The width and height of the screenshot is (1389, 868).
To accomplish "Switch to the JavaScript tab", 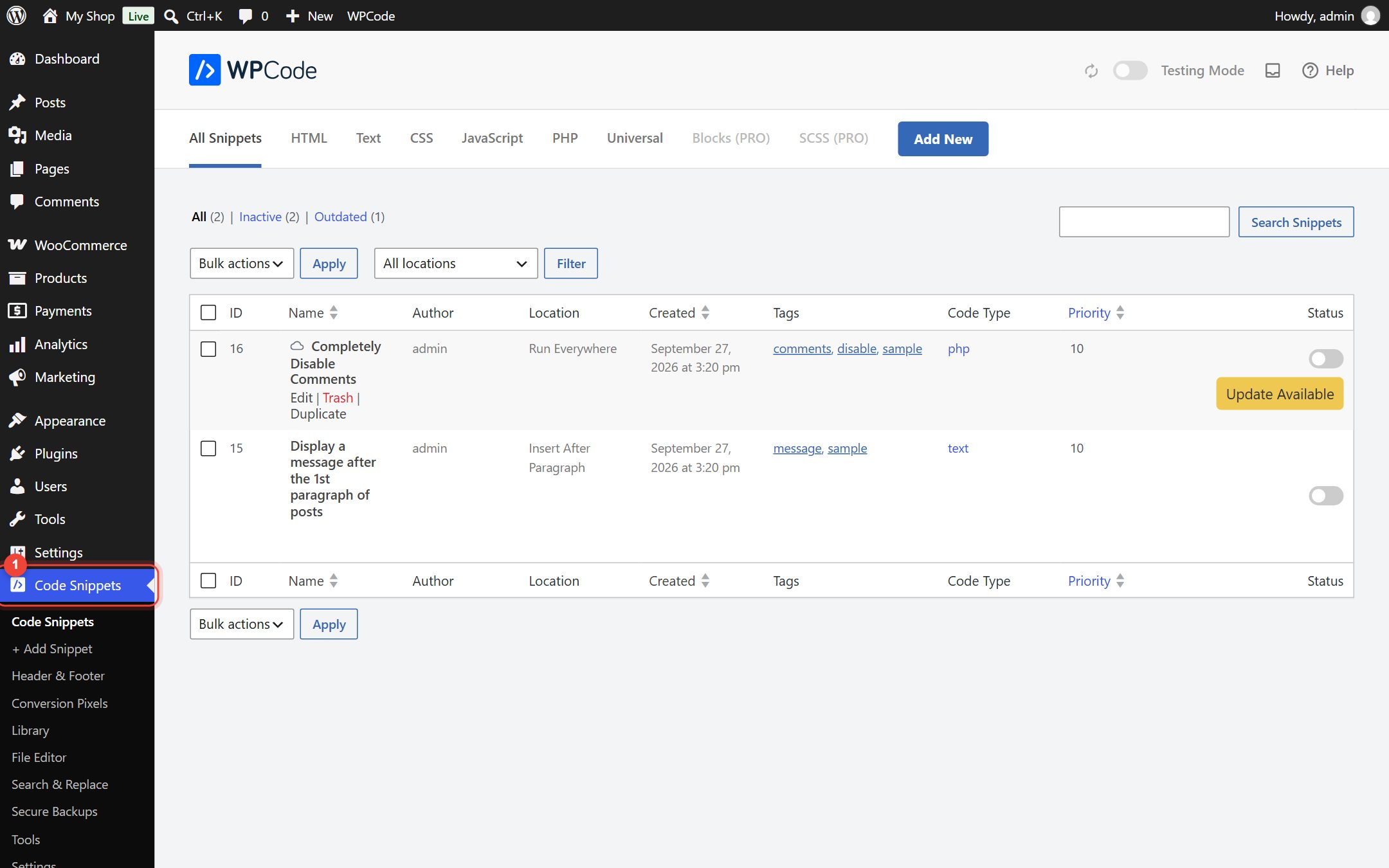I will (x=492, y=138).
